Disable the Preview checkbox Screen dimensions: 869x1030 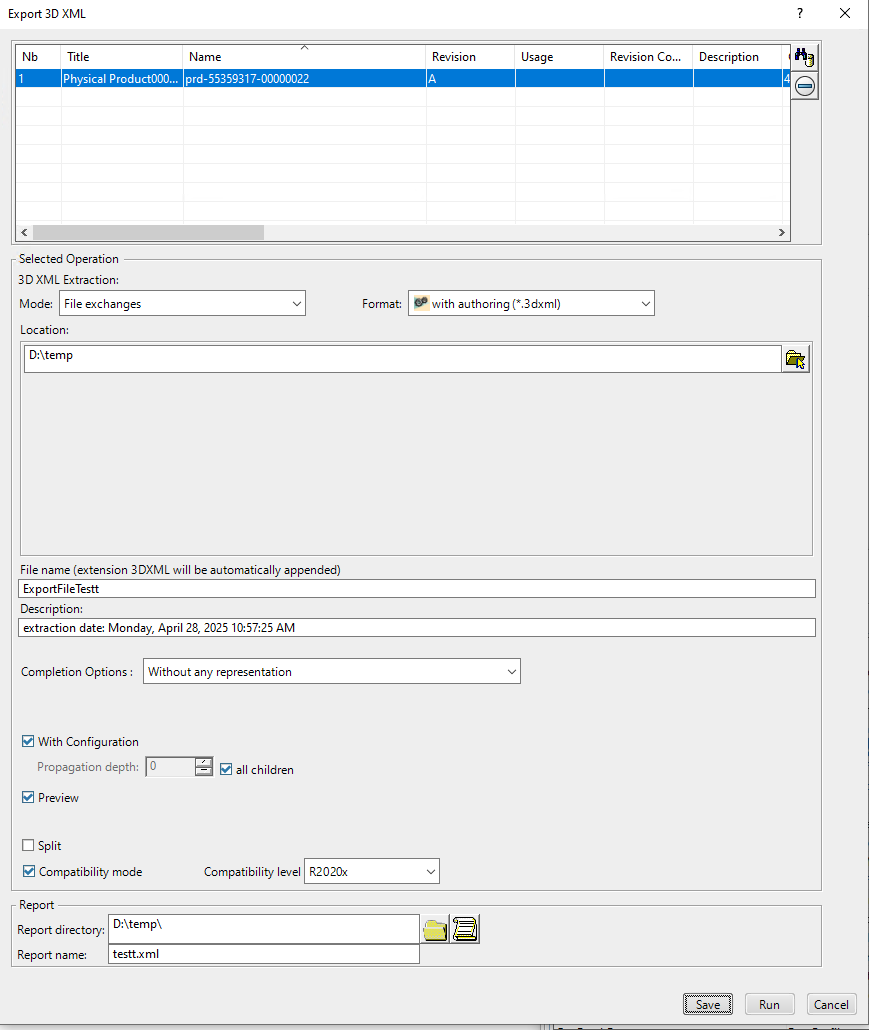pos(28,797)
